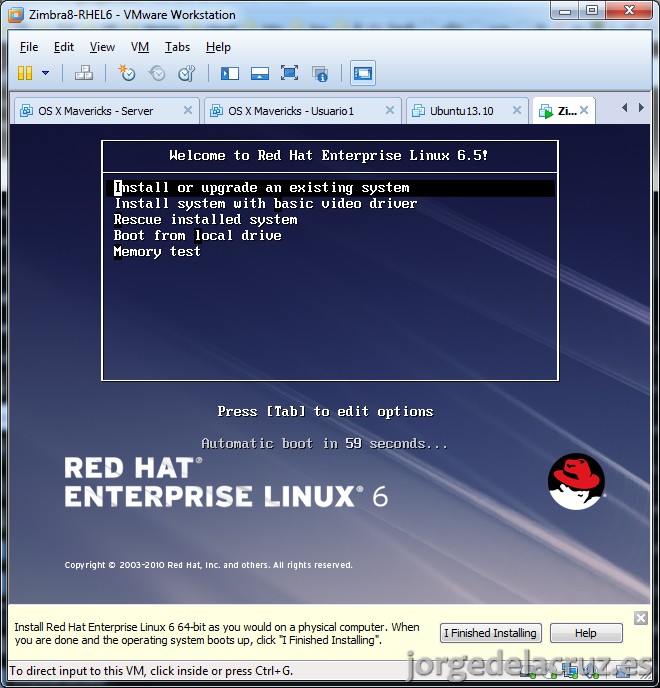Select Install or upgrade an existing system
Image resolution: width=660 pixels, height=688 pixels.
330,188
